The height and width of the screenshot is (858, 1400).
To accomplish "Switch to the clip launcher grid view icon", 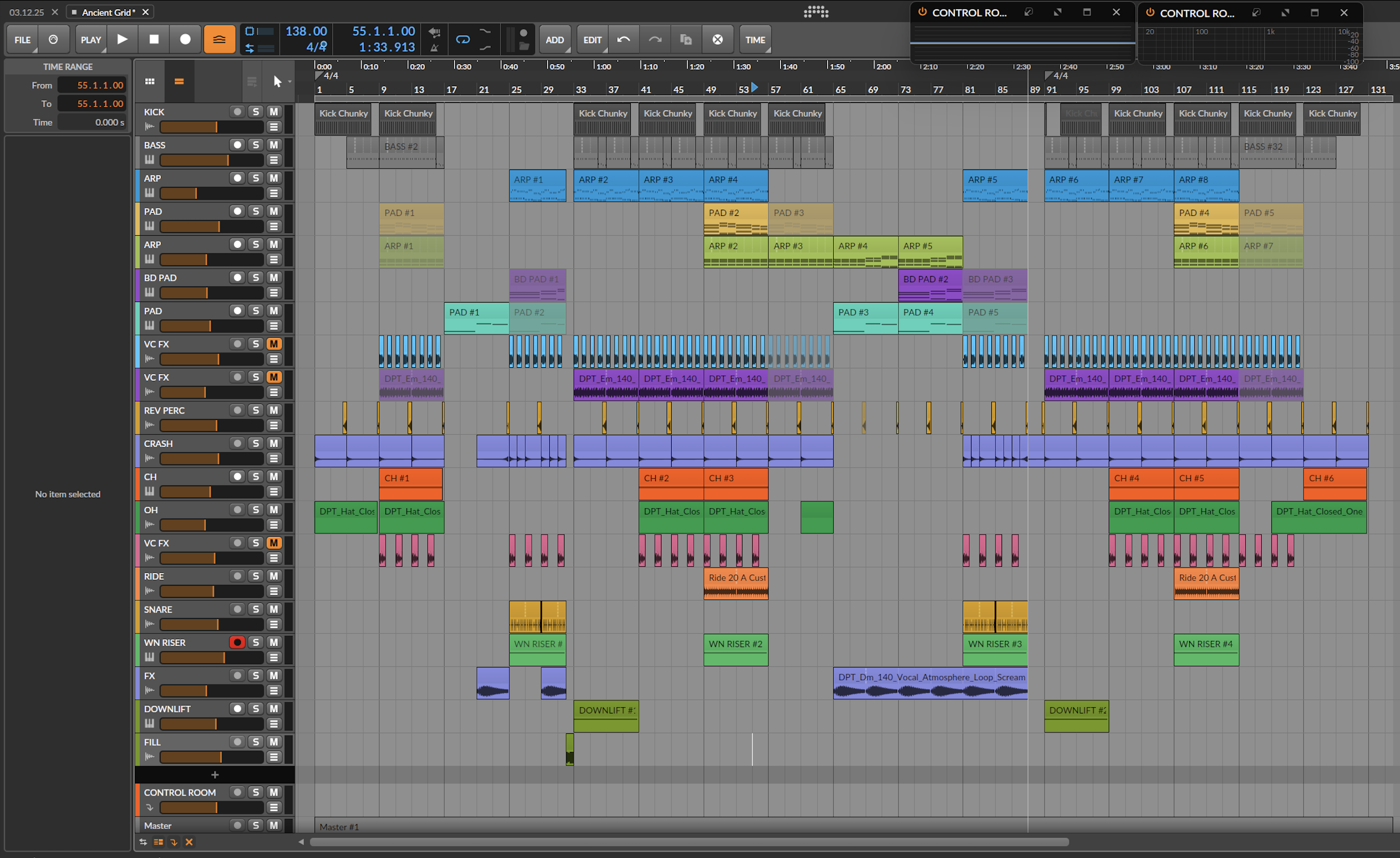I will tap(150, 82).
